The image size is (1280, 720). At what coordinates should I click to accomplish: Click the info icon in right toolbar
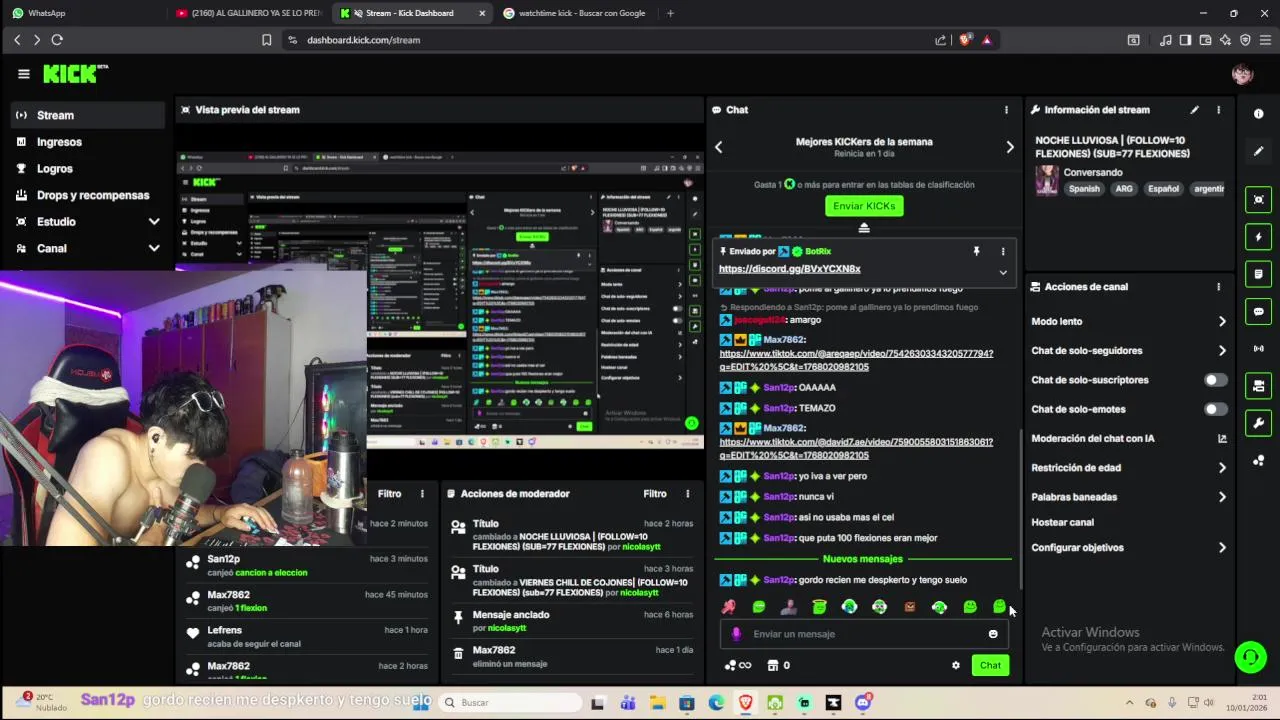pyautogui.click(x=1259, y=114)
